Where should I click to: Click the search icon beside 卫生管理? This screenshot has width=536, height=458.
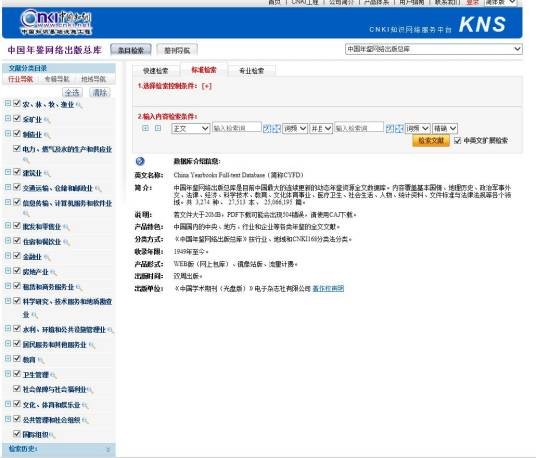pyautogui.click(x=53, y=375)
